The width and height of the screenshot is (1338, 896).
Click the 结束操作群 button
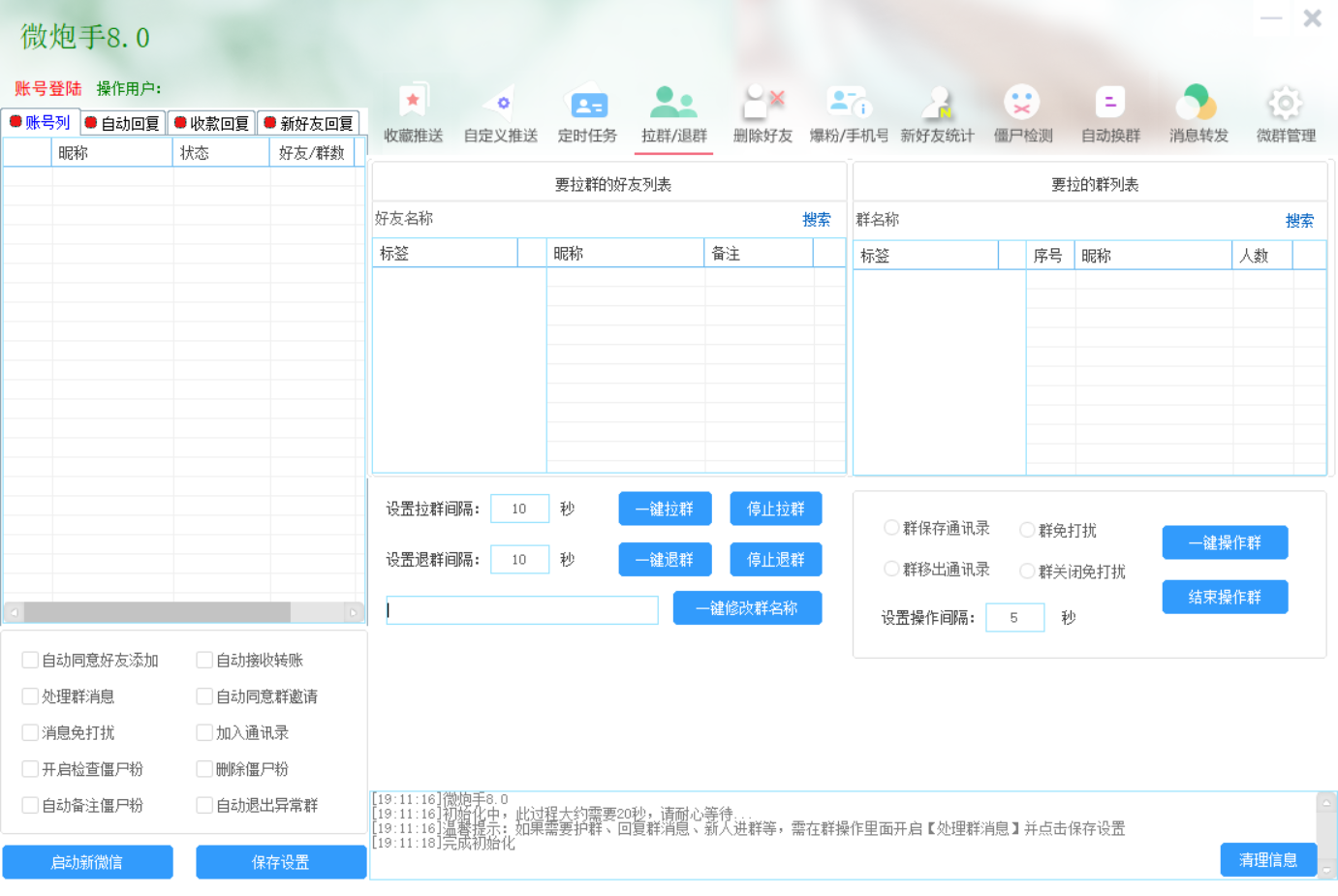coord(1225,597)
